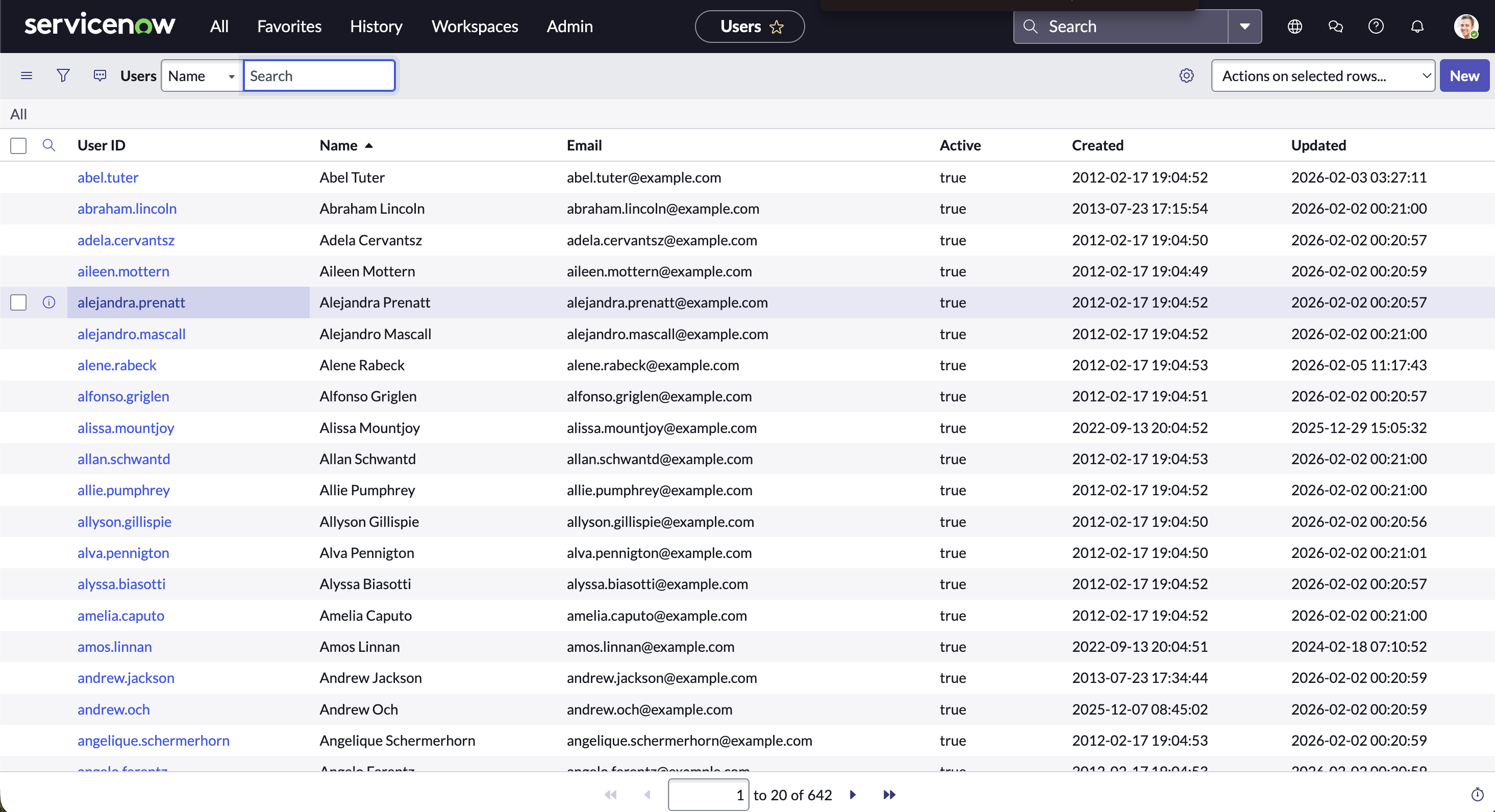This screenshot has width=1495, height=812.
Task: Open the filter navigator hamburger menu
Action: pos(27,75)
